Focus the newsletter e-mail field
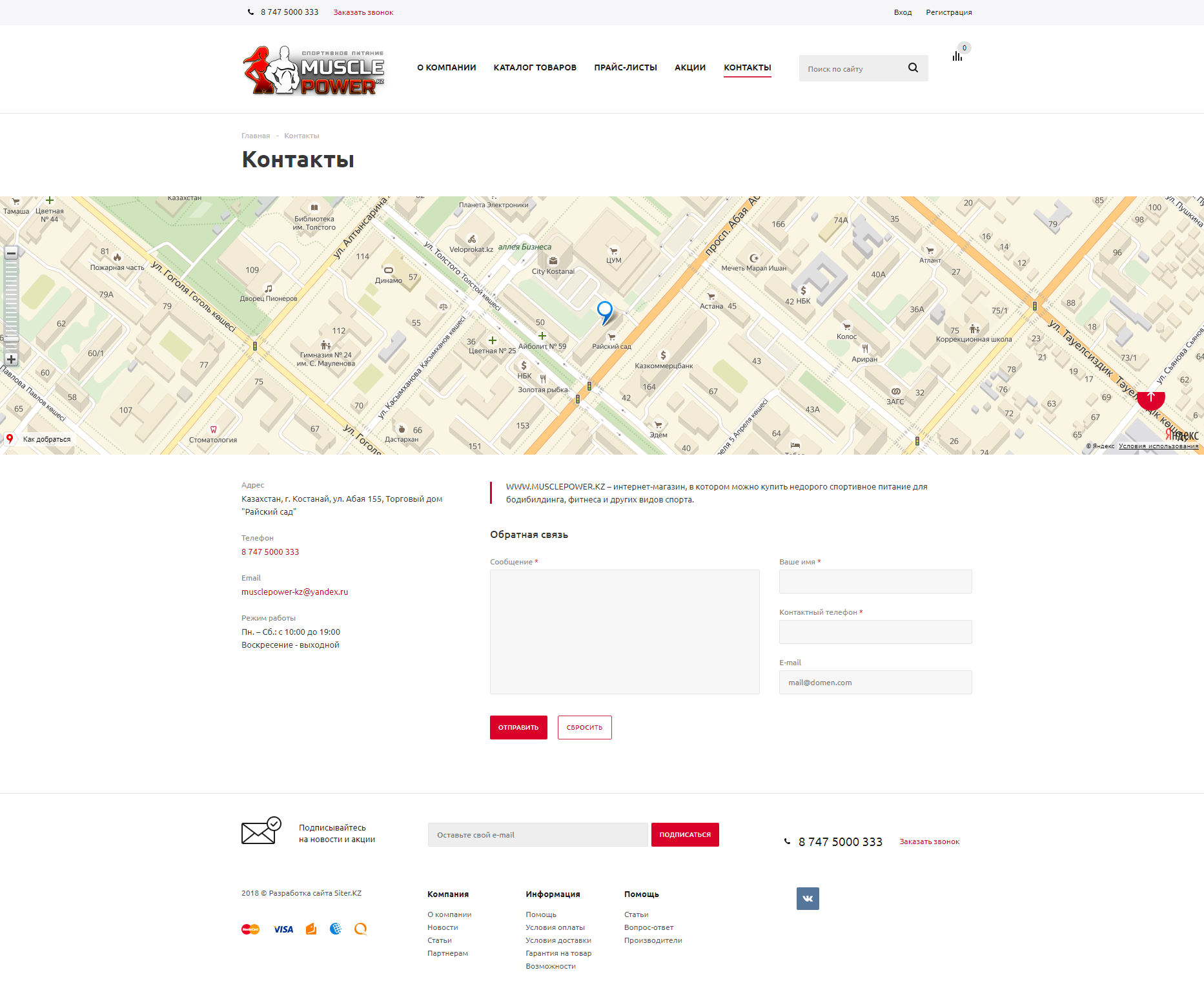The height and width of the screenshot is (1001, 1204). pos(538,834)
